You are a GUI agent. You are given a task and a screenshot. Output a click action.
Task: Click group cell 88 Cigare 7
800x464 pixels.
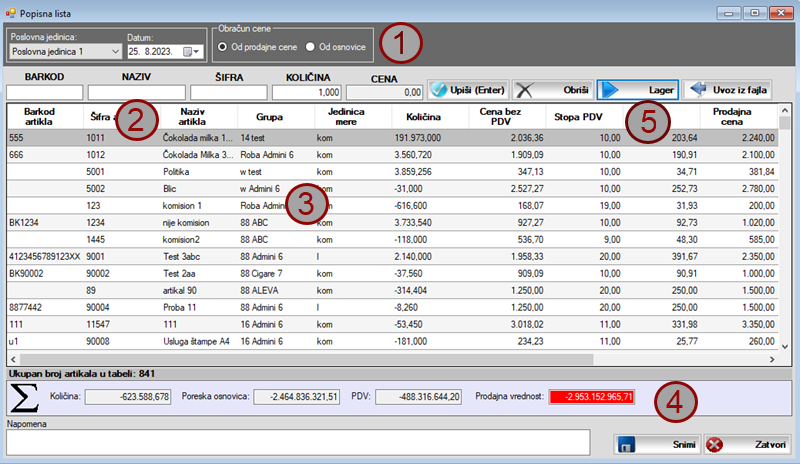(276, 274)
